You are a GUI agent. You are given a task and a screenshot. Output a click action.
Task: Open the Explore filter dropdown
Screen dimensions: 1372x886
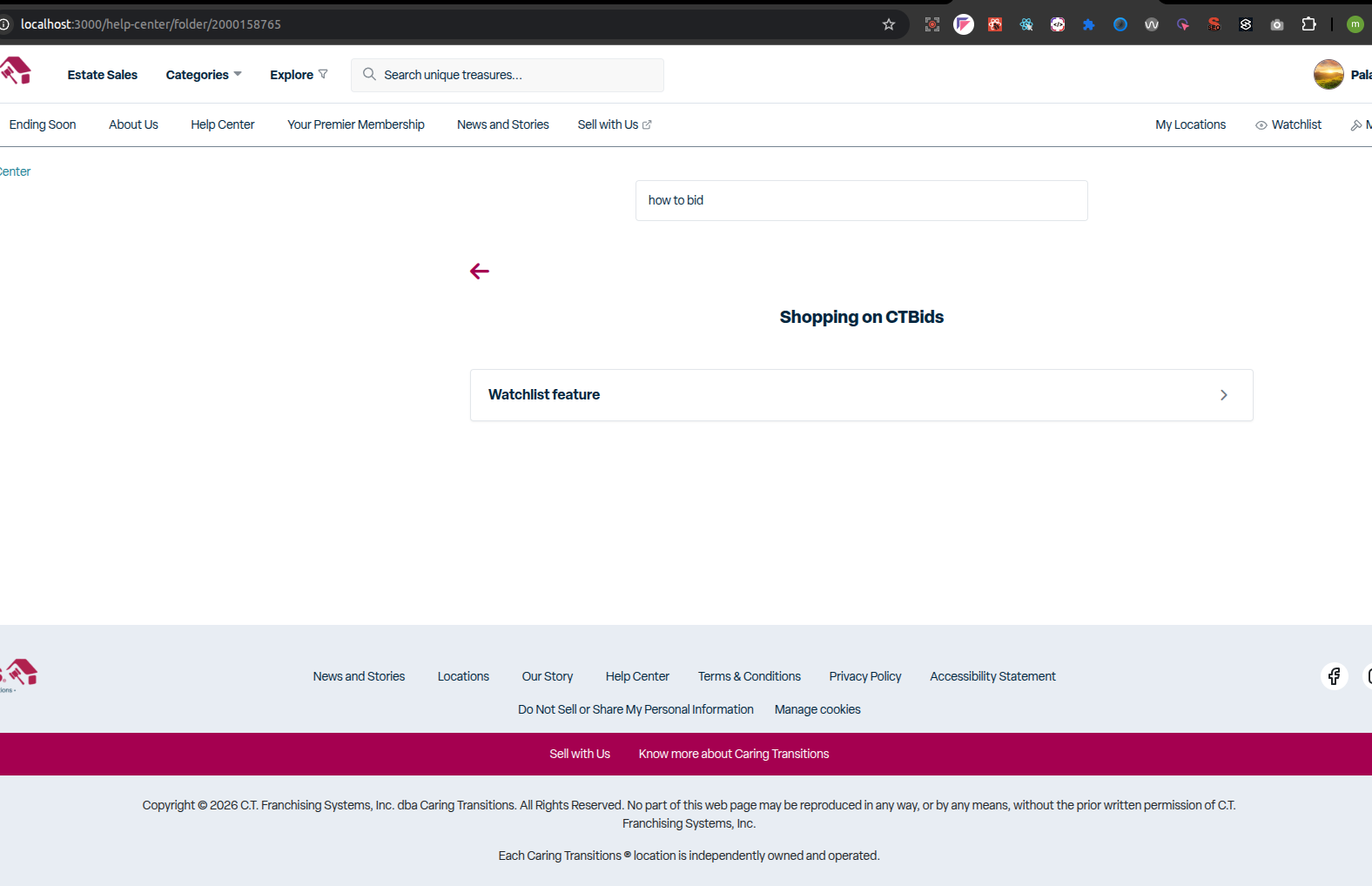299,75
